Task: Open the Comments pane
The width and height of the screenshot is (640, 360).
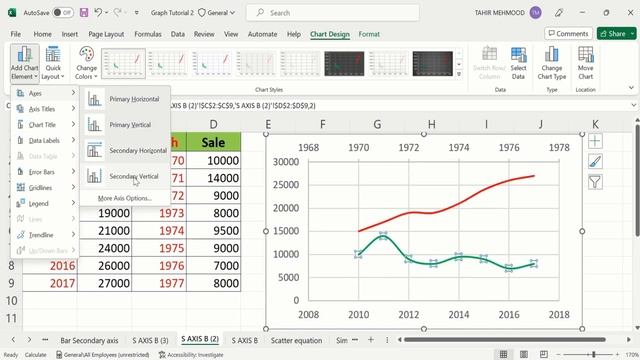Action: tap(568, 33)
